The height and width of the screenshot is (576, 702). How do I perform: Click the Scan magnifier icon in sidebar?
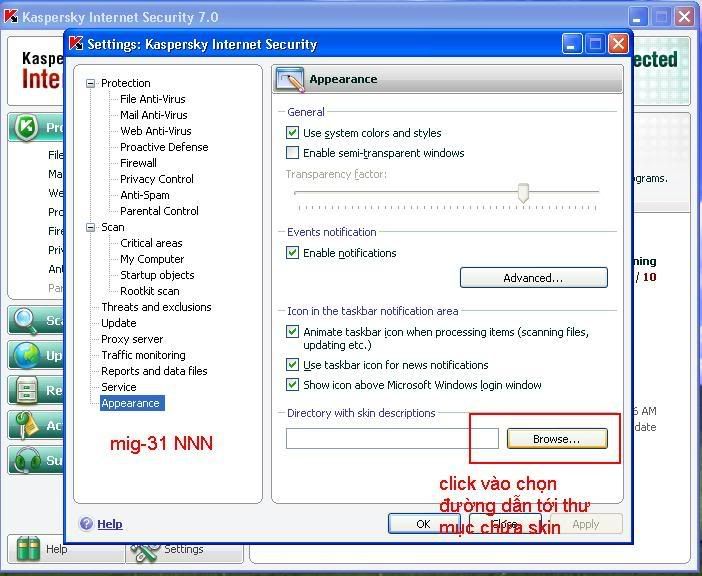[26, 321]
